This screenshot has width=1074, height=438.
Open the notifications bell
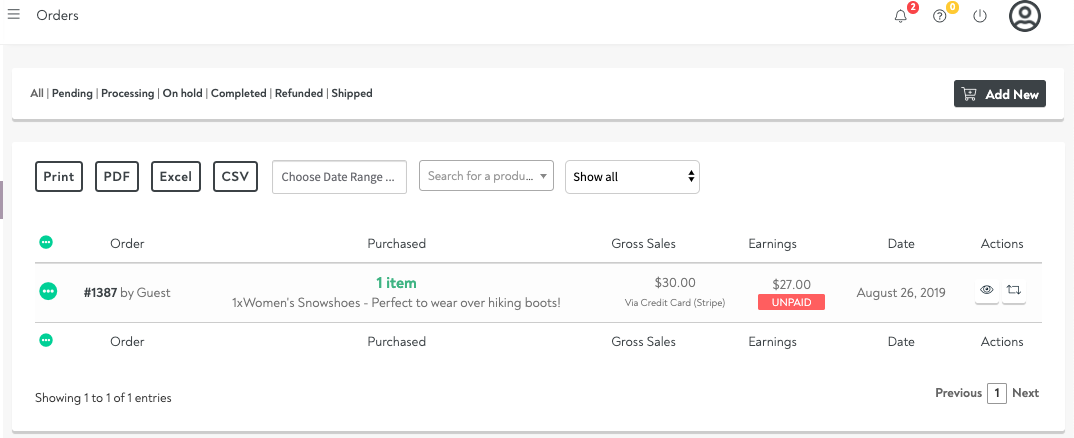click(901, 16)
